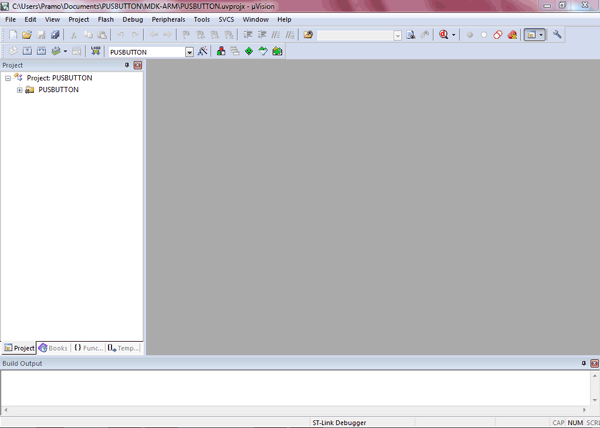The height and width of the screenshot is (428, 600).
Task: Navigate forwards arrow icon
Action: (x=167, y=35)
